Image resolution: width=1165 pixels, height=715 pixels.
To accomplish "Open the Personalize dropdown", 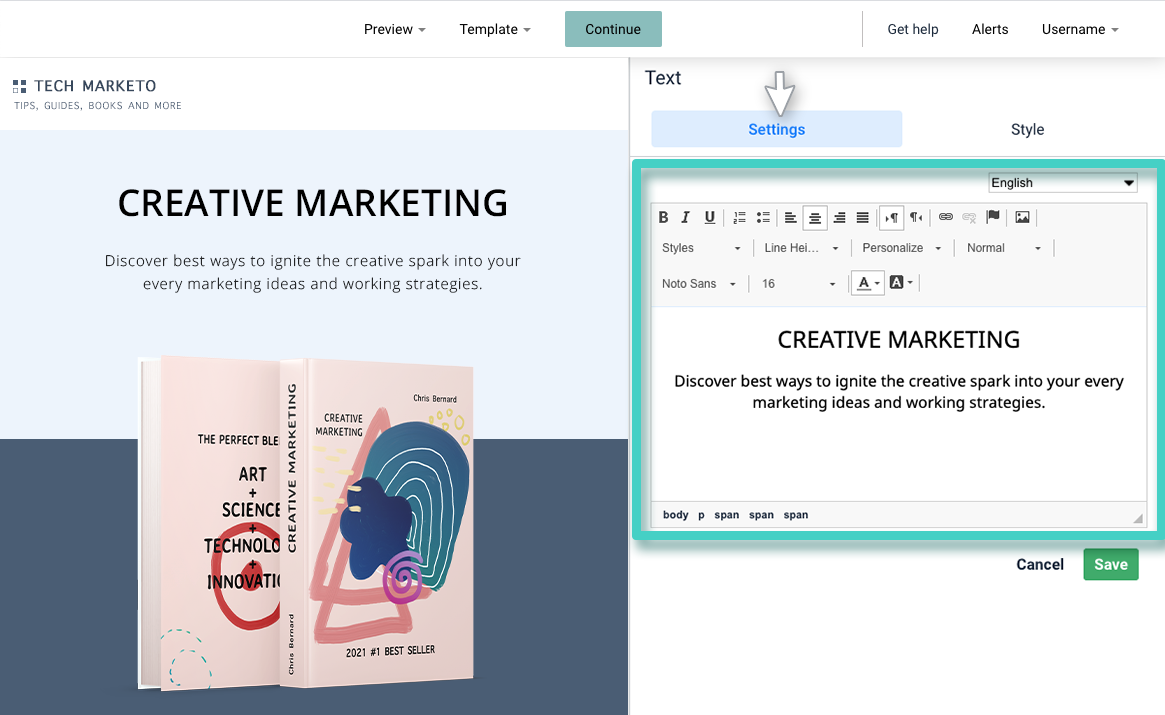I will tap(901, 248).
